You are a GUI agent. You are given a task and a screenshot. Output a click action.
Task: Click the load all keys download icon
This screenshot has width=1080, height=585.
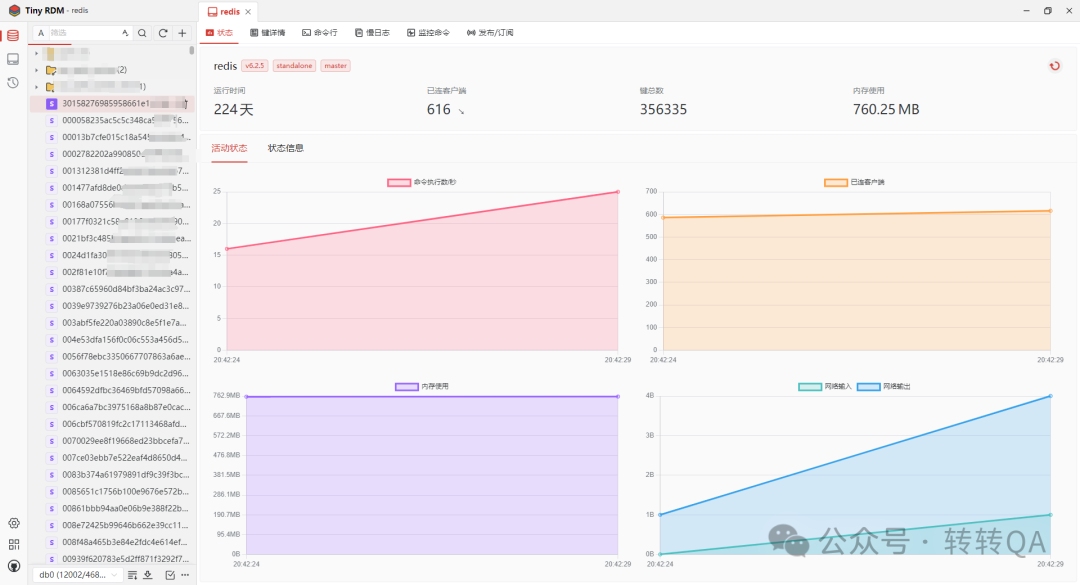coord(147,575)
